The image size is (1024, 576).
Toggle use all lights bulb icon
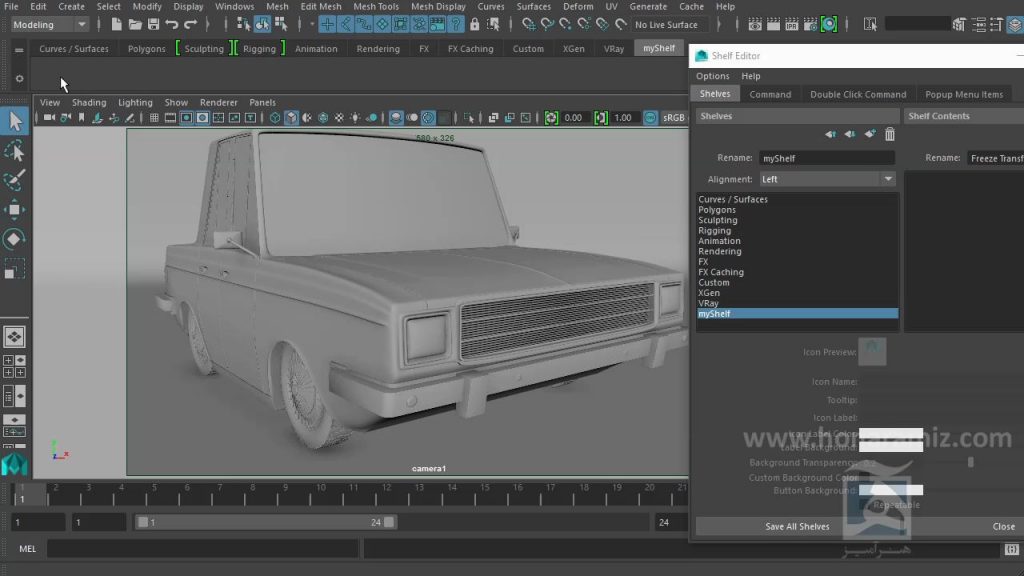click(x=355, y=118)
